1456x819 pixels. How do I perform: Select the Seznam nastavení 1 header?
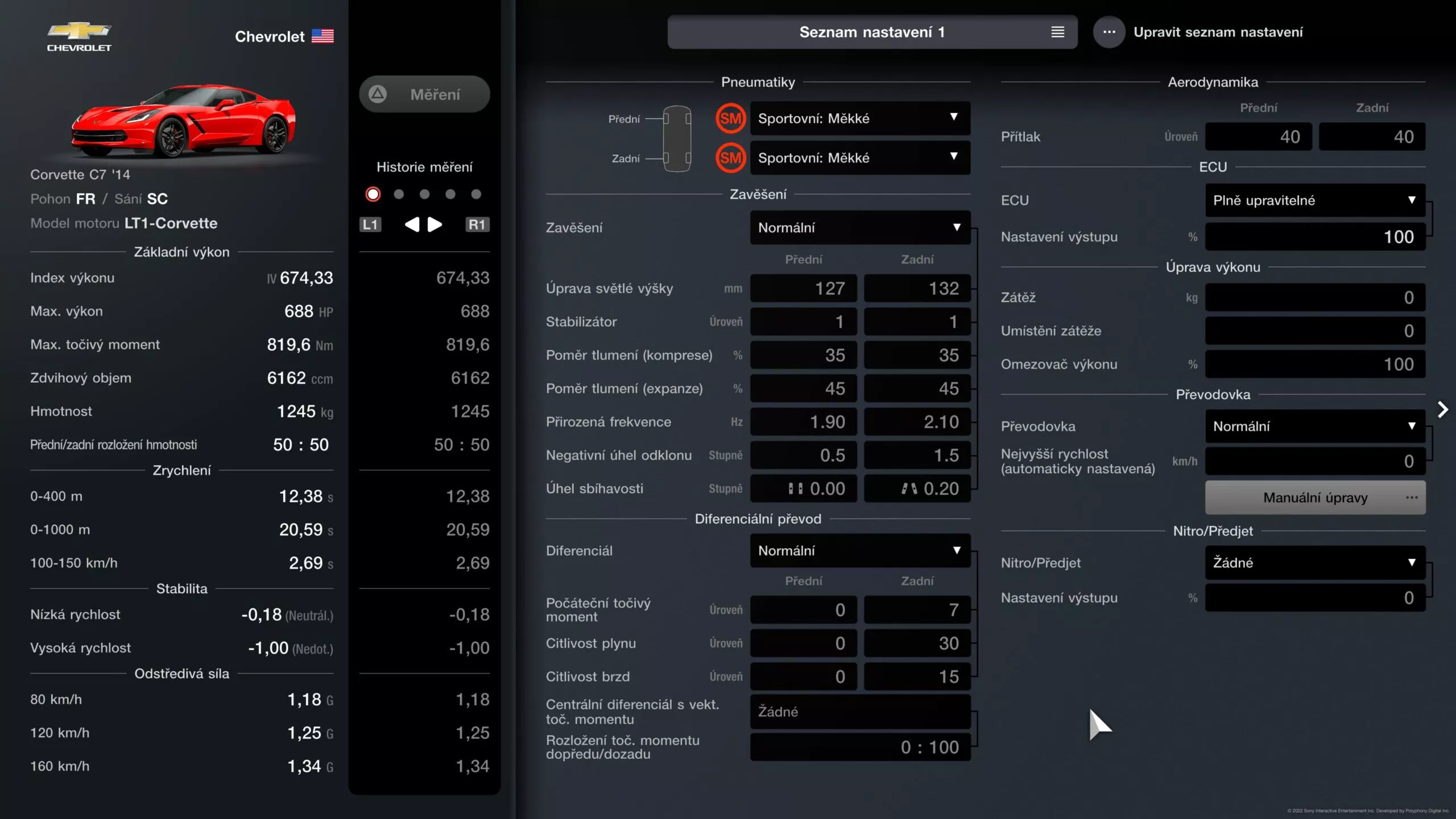[873, 32]
